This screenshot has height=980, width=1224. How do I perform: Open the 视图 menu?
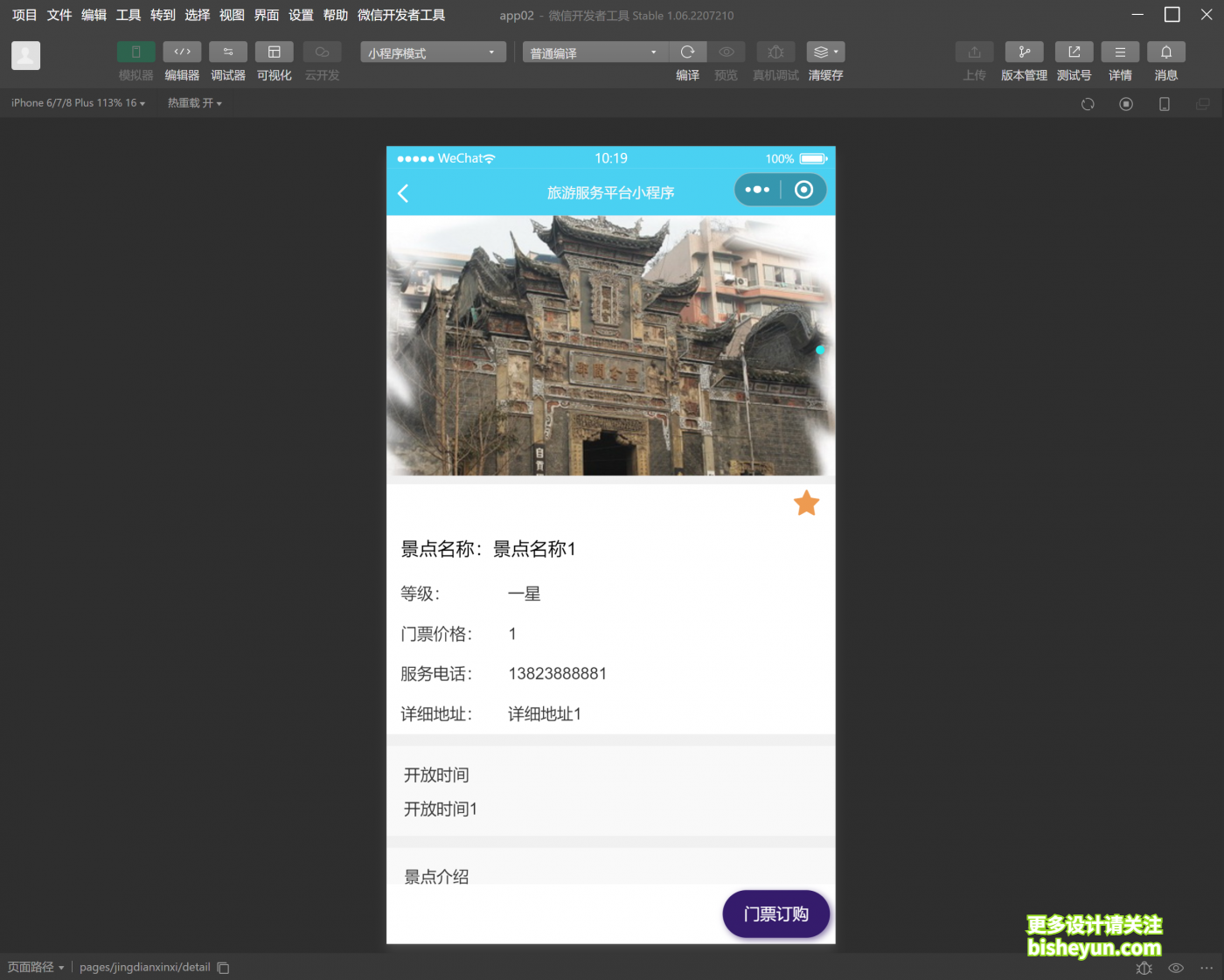(x=232, y=15)
